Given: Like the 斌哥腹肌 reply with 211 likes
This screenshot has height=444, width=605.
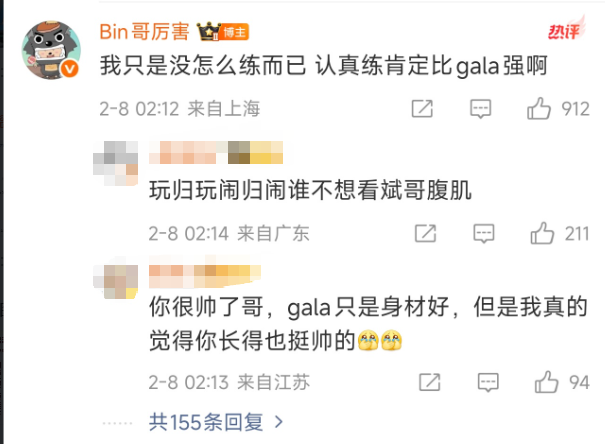Looking at the screenshot, I should click(542, 233).
